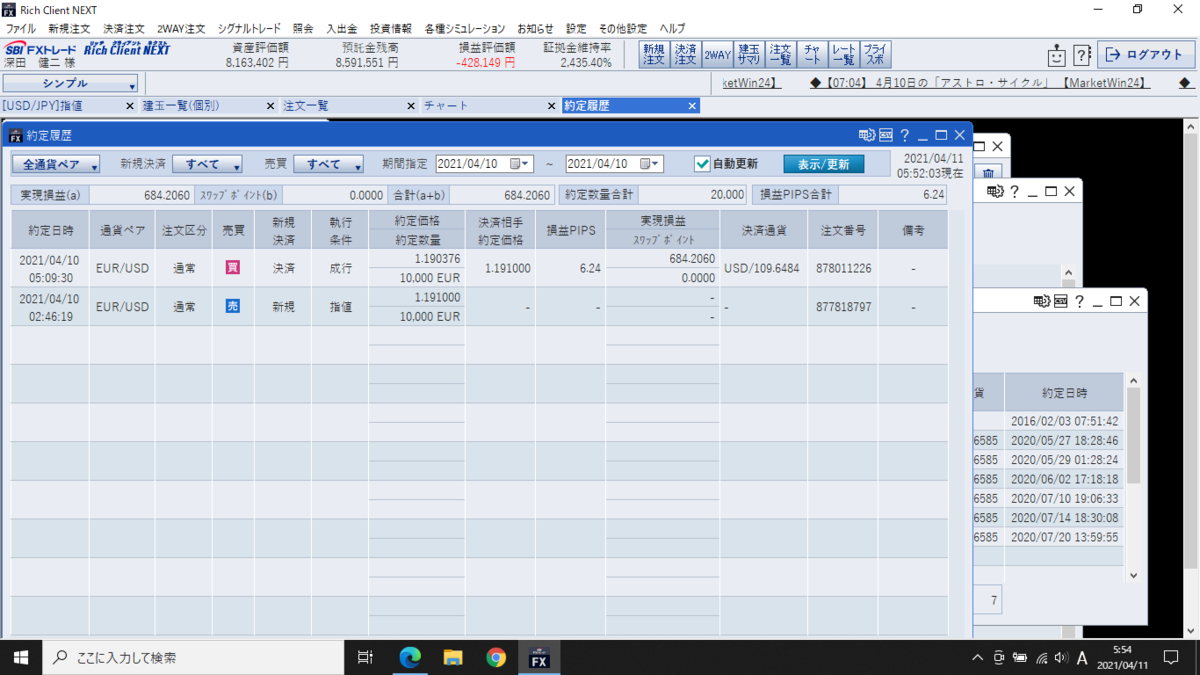Open the end date calendar picker
Viewport: 1200px width, 675px height.
click(x=650, y=164)
